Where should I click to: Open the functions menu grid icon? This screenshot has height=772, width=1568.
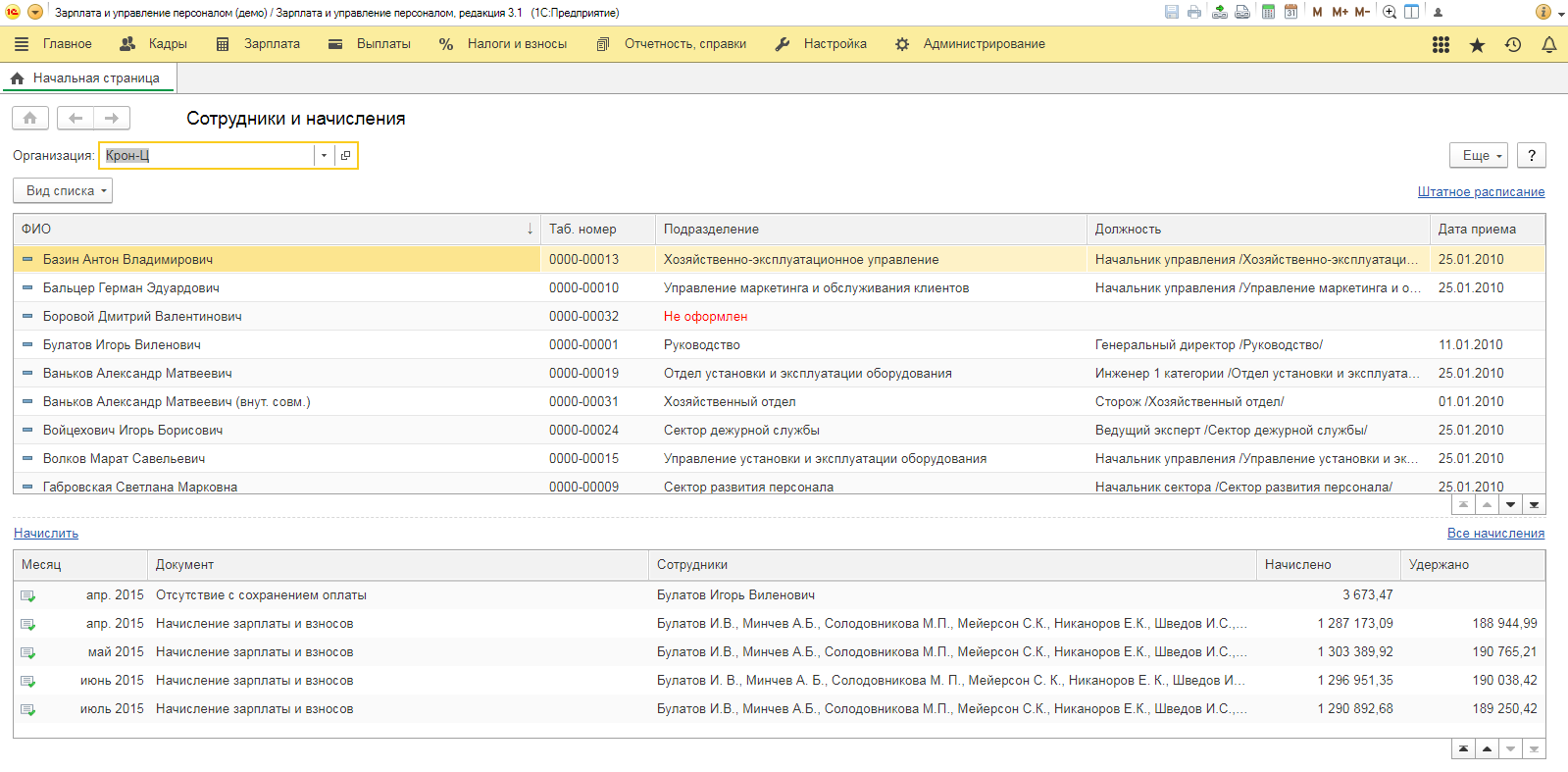[x=1441, y=44]
